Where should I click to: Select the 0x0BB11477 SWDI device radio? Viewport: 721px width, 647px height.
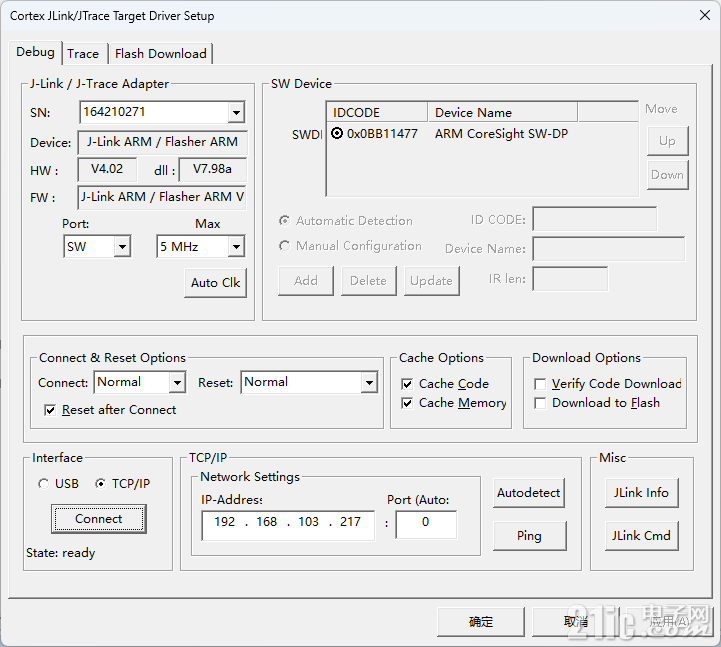click(337, 133)
